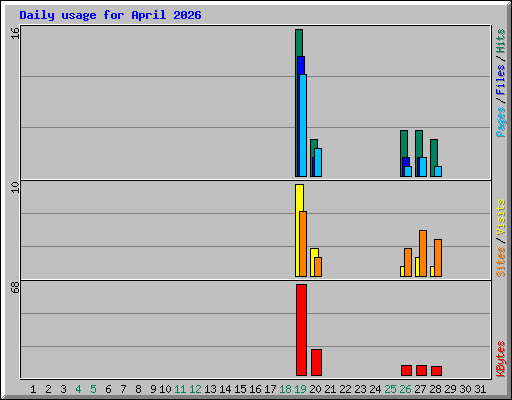Viewport: 512px width, 400px height.
Task: Click day 8 on the x-axis
Action: [138, 389]
